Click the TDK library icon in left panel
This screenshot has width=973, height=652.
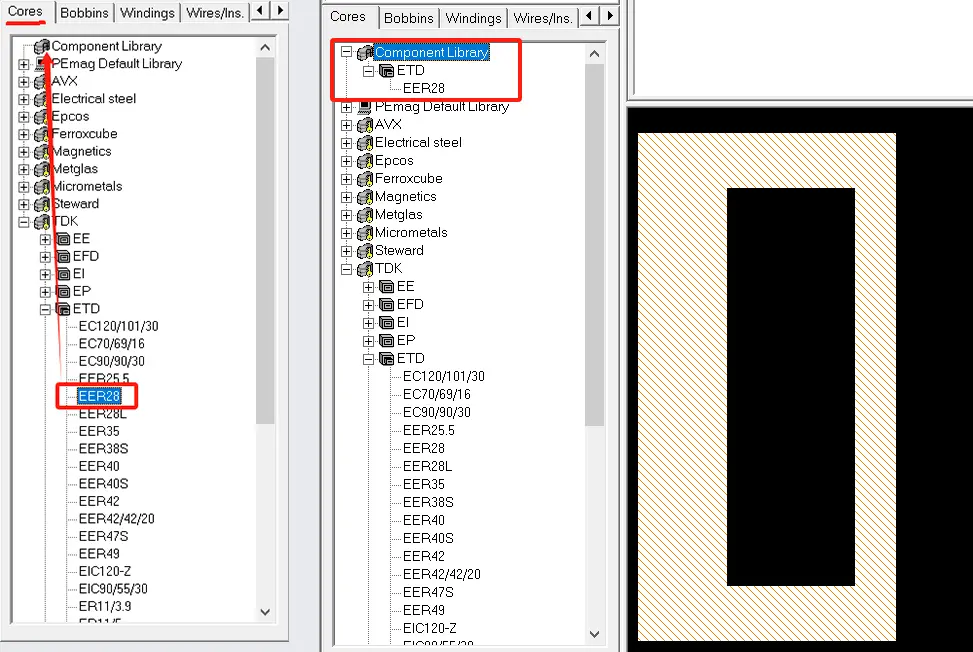(42, 221)
